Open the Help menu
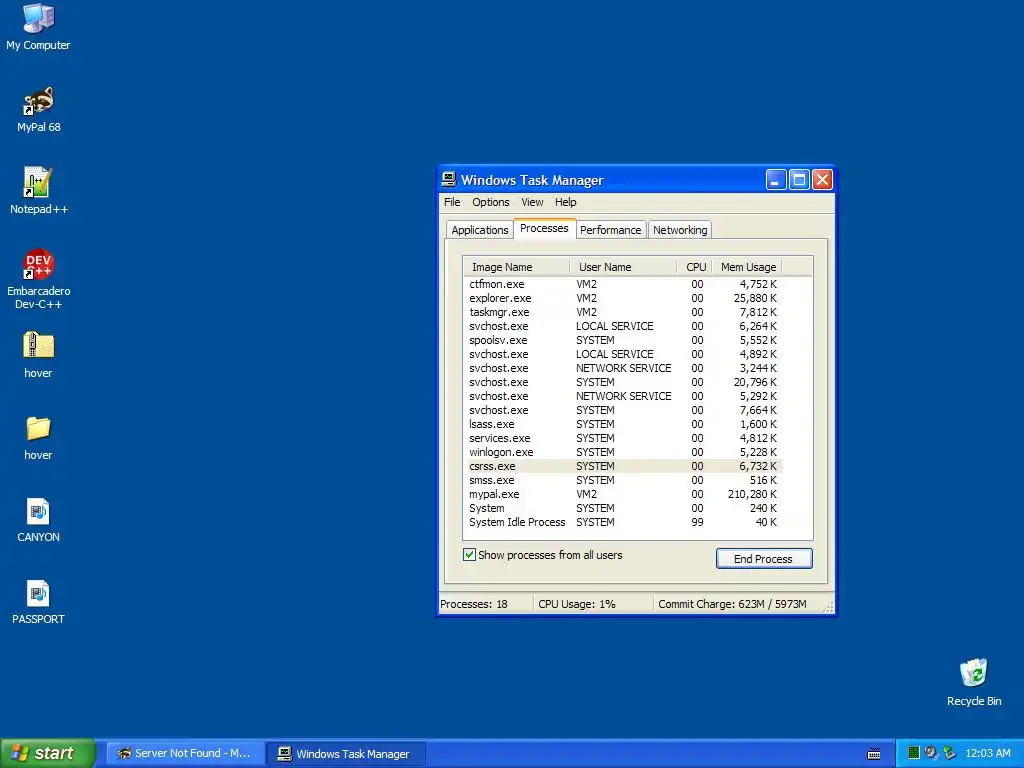The width and height of the screenshot is (1024, 768). 566,202
